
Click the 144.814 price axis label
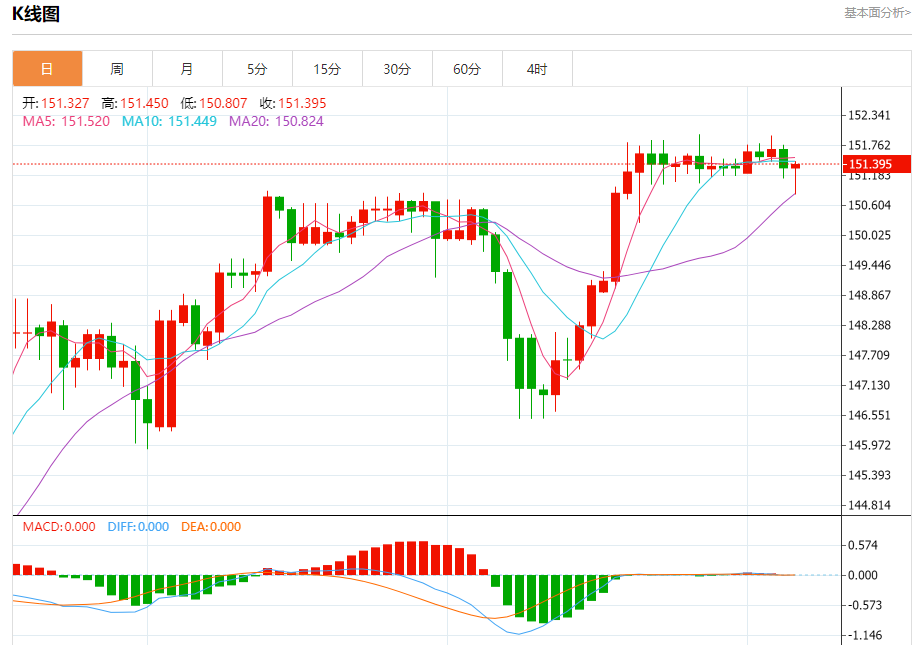click(870, 505)
